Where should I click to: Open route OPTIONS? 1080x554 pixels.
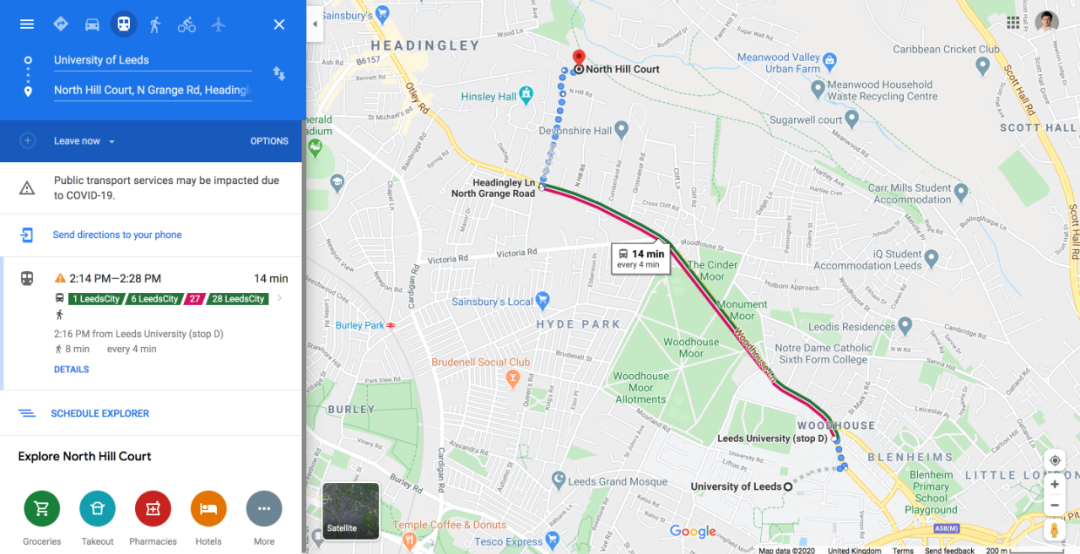coord(269,141)
